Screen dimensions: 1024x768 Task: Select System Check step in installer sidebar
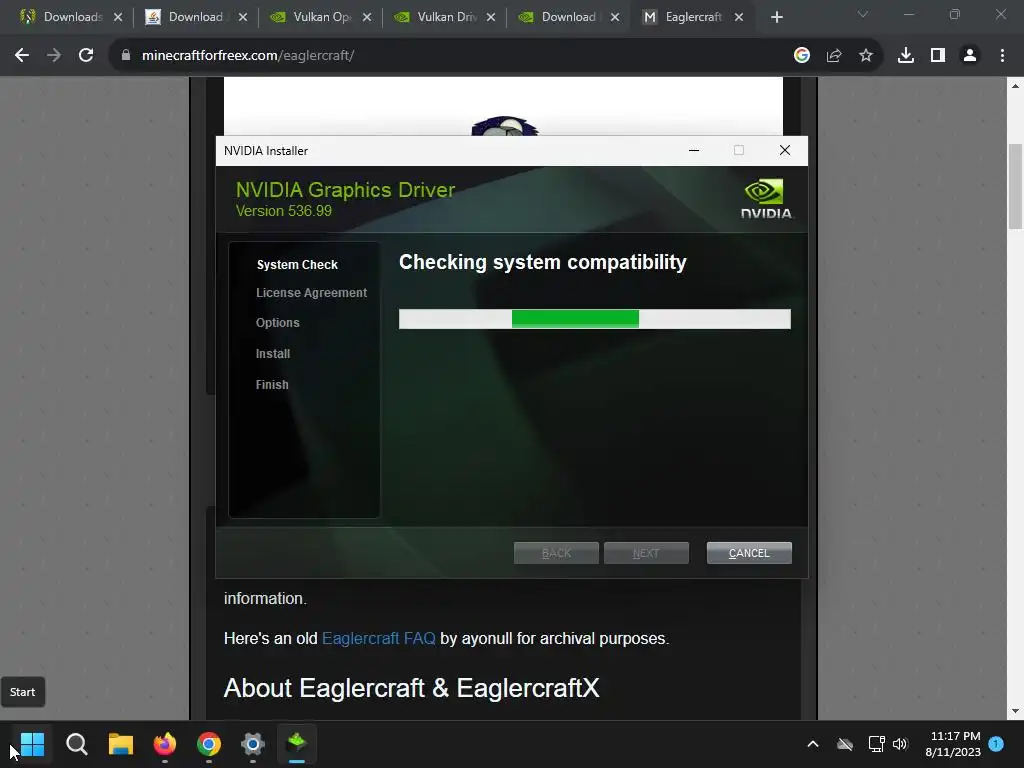pos(297,264)
